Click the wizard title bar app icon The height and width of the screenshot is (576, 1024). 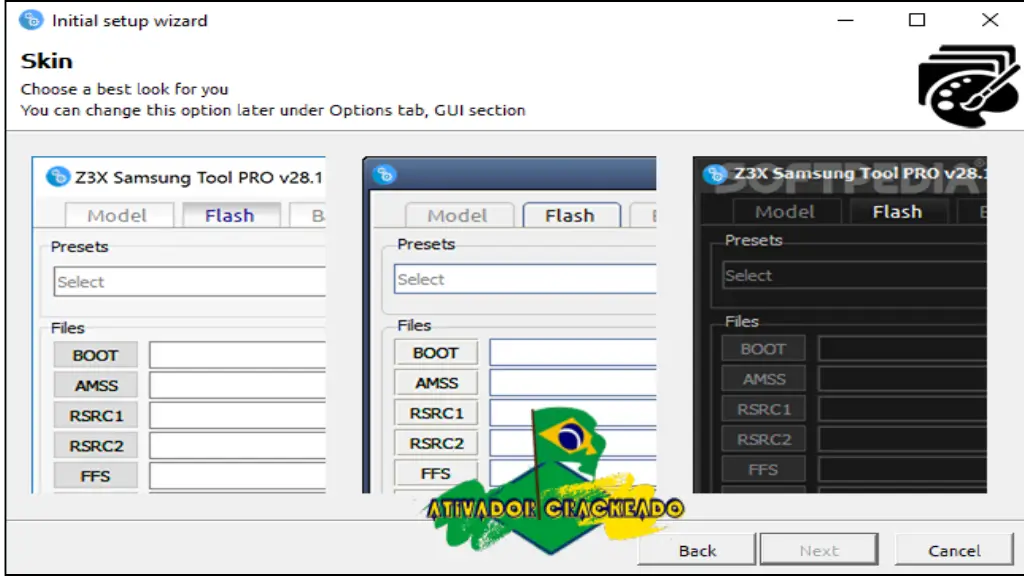pyautogui.click(x=31, y=20)
